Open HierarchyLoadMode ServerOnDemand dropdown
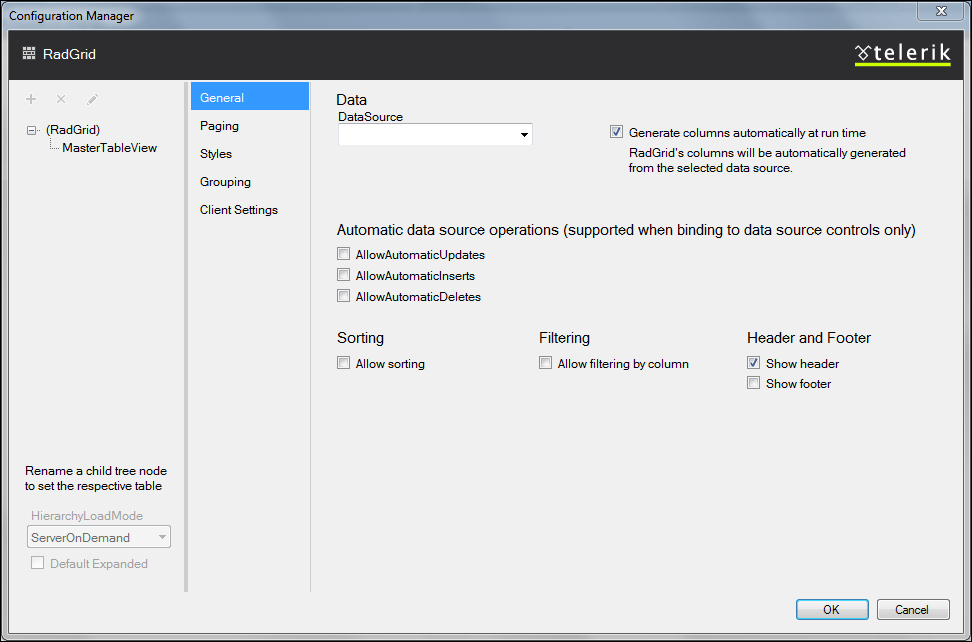Viewport: 972px width, 642px height. coord(99,537)
